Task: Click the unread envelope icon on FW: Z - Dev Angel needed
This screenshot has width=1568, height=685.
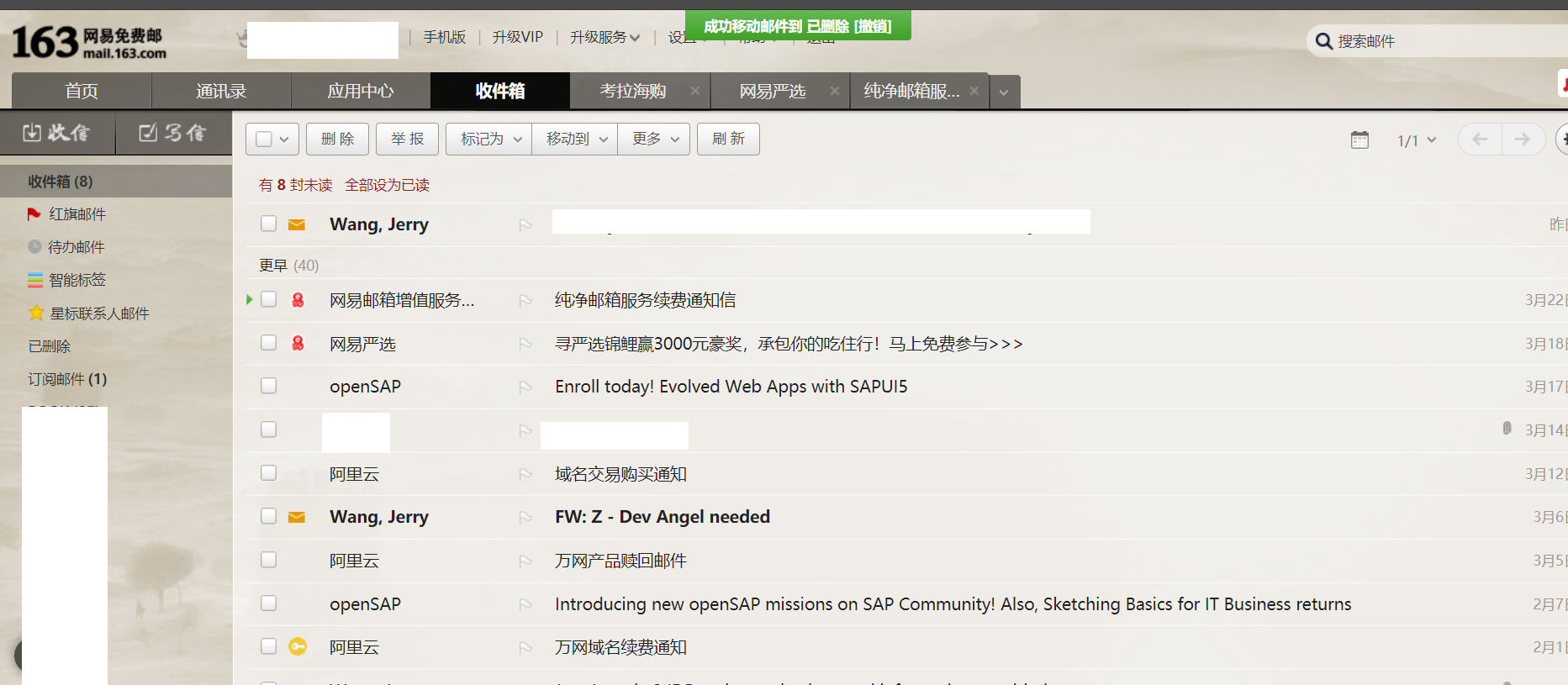Action: 297,517
